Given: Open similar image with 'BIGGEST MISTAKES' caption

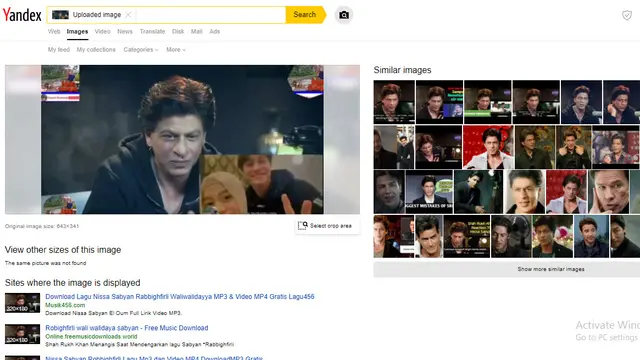Looking at the screenshot, I should pyautogui.click(x=429, y=192).
